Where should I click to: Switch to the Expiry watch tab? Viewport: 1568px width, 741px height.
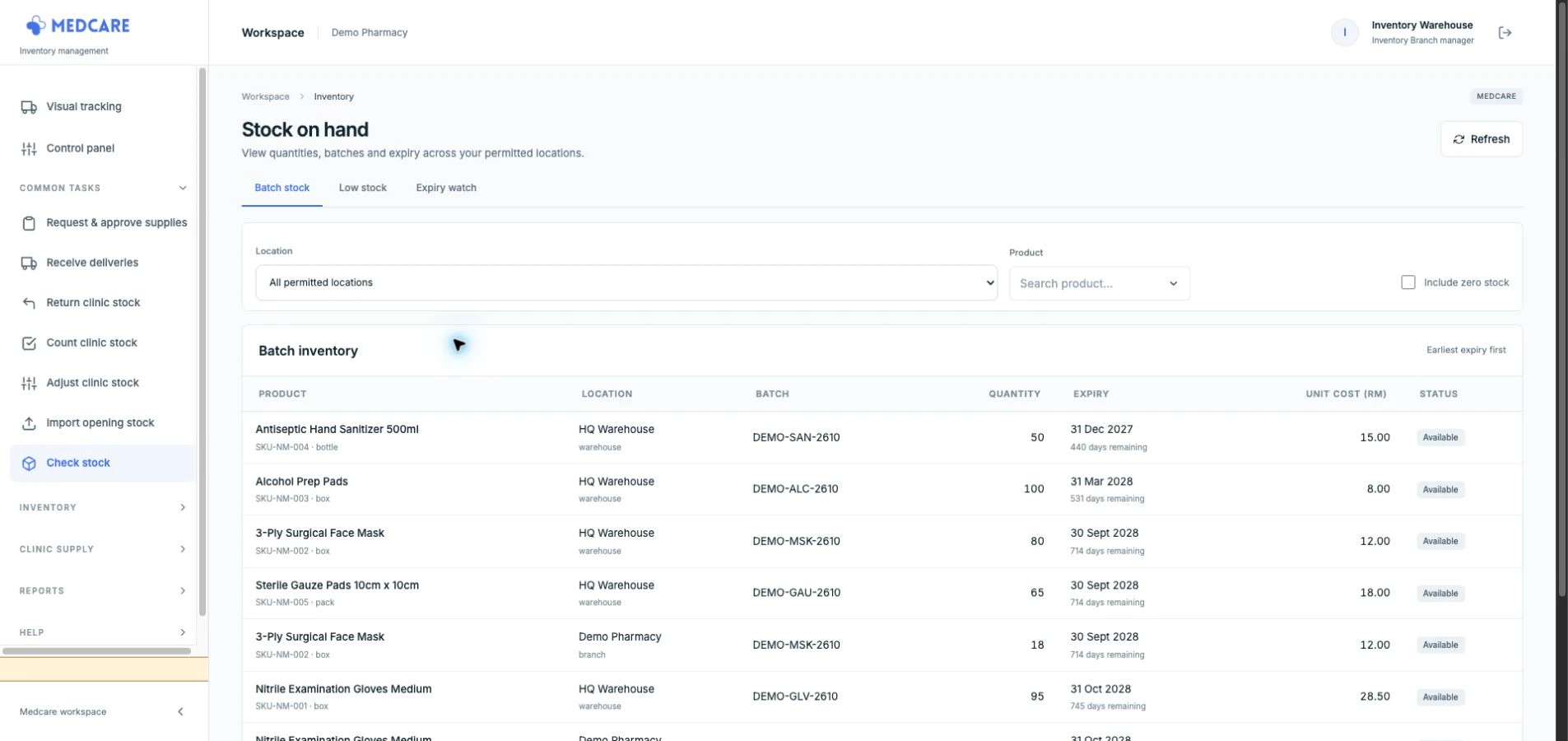[446, 188]
